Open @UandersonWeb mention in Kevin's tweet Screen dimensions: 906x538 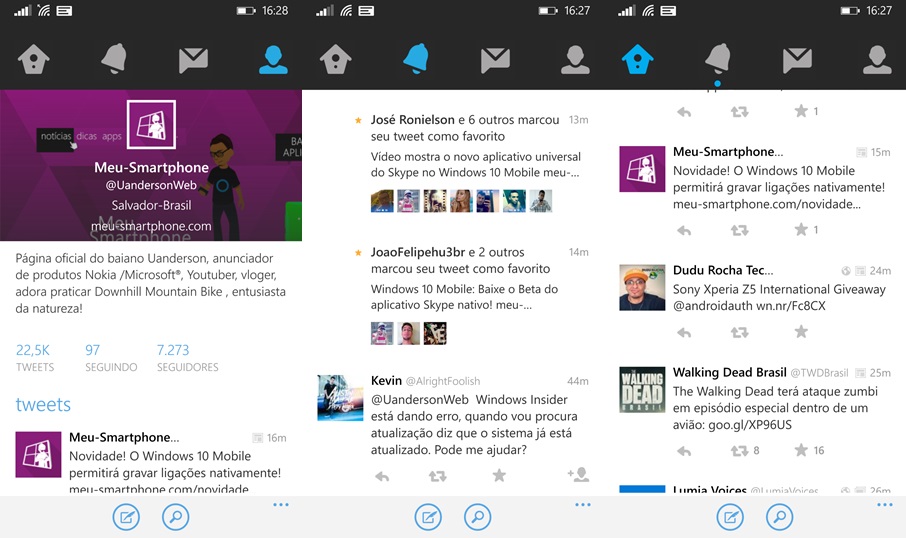pos(420,400)
